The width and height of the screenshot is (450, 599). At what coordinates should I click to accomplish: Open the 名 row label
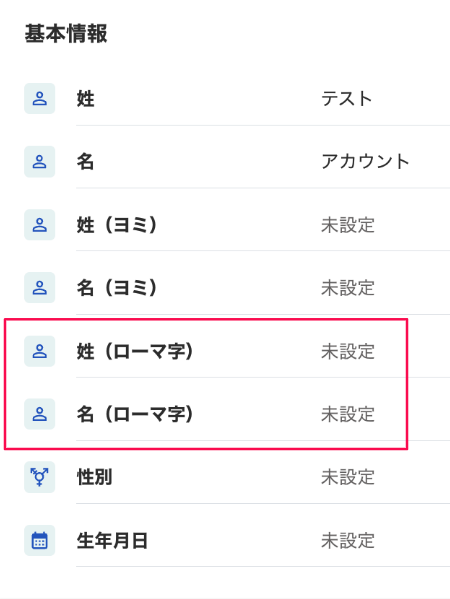(86, 162)
